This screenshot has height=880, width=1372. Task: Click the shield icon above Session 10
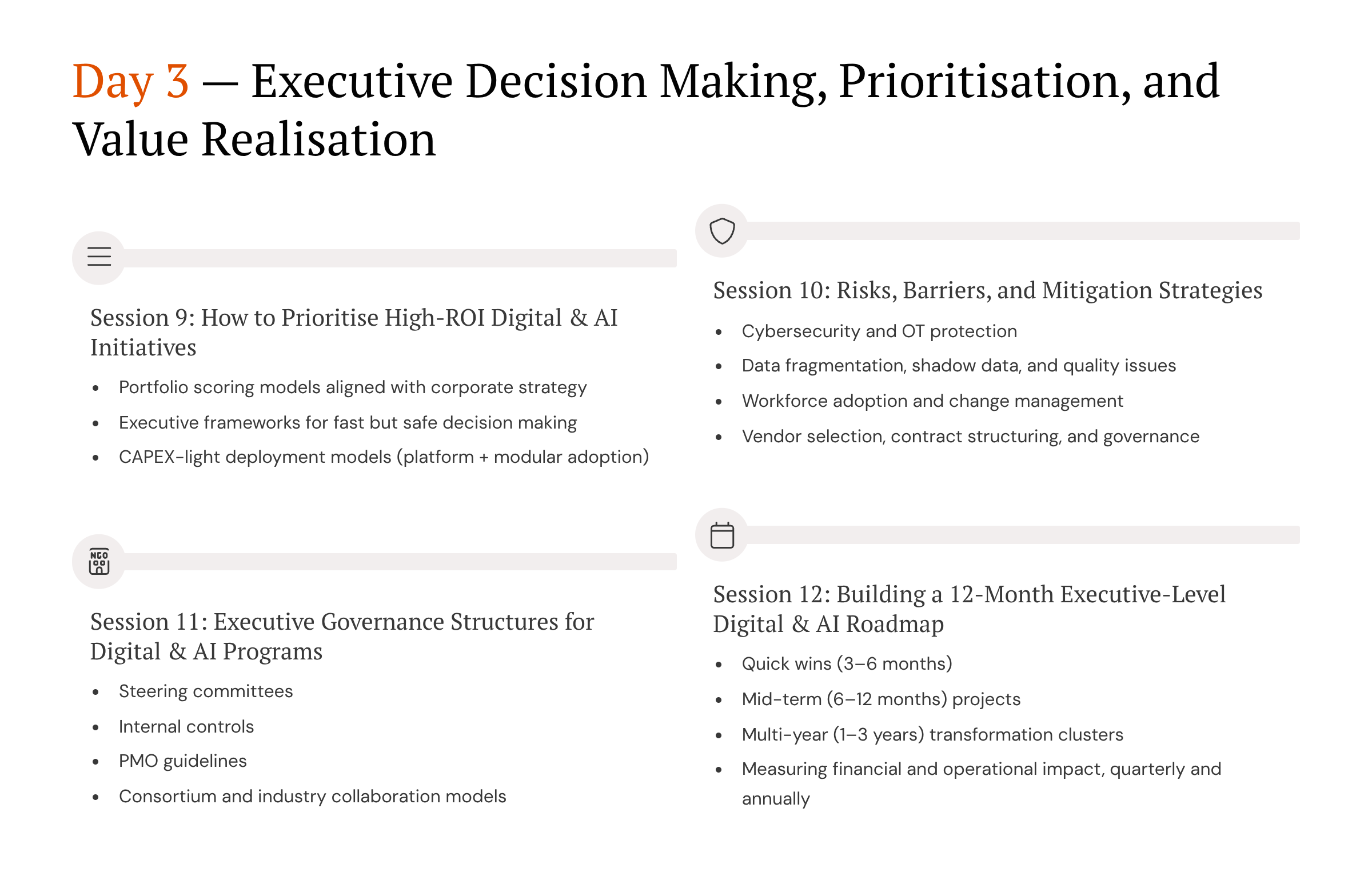(x=722, y=231)
